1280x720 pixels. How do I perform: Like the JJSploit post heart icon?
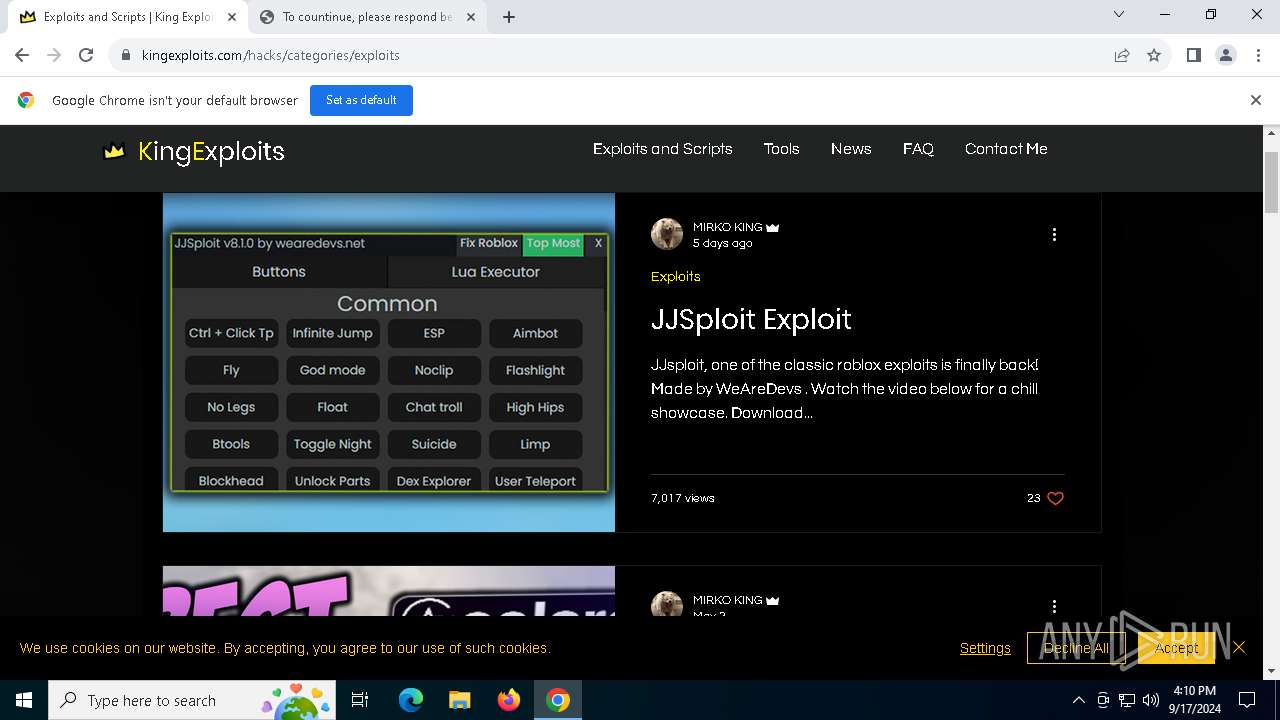(1055, 498)
